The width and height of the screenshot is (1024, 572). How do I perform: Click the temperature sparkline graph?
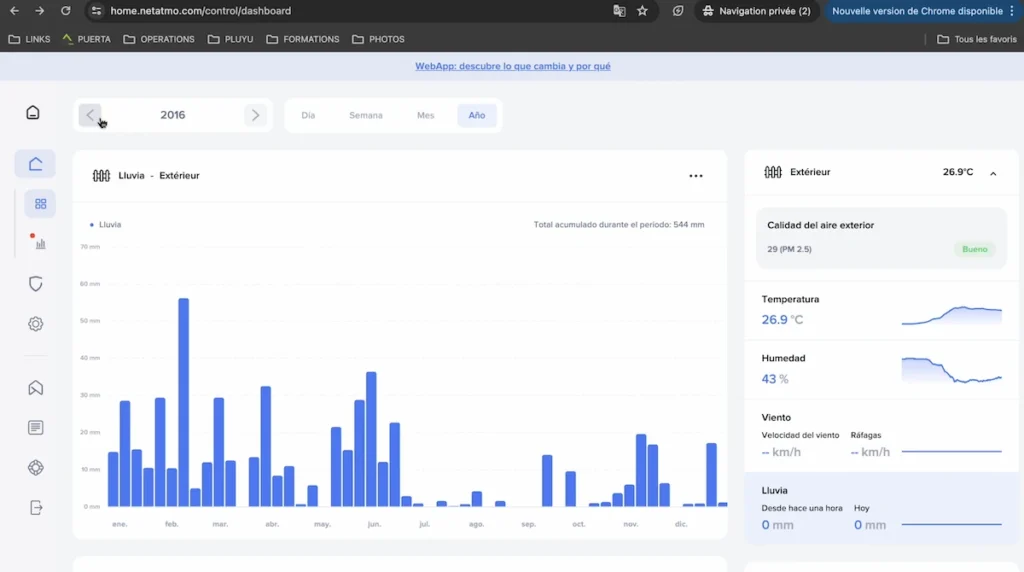pos(952,315)
